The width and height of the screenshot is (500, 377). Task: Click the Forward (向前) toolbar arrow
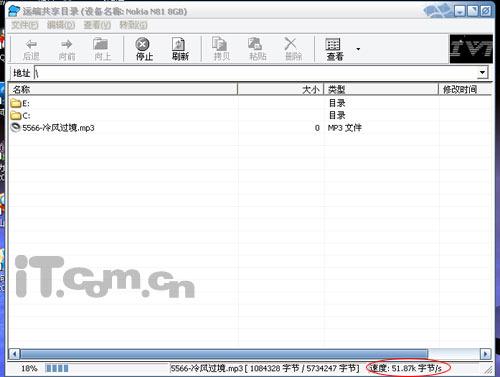67,49
